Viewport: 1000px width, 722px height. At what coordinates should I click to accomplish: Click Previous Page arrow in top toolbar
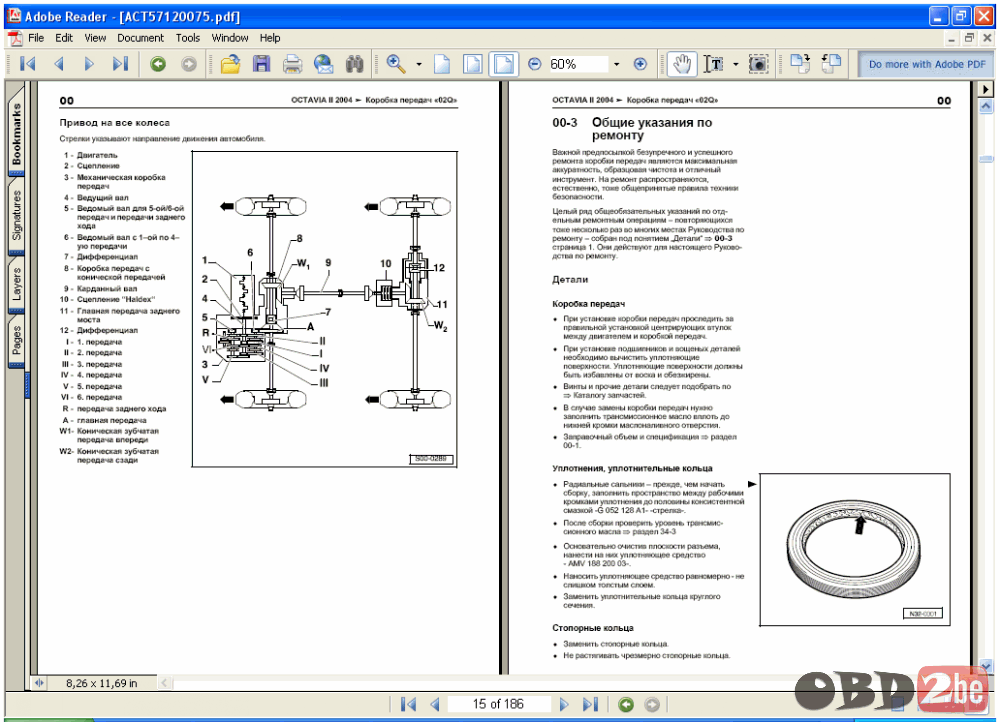click(59, 64)
